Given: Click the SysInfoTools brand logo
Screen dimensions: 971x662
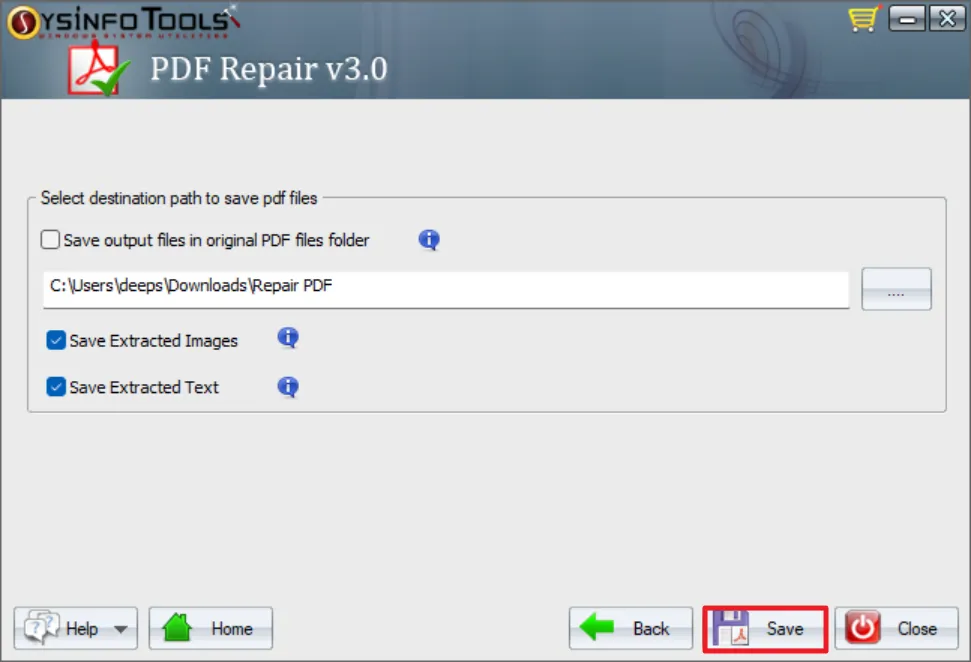Looking at the screenshot, I should [x=124, y=22].
